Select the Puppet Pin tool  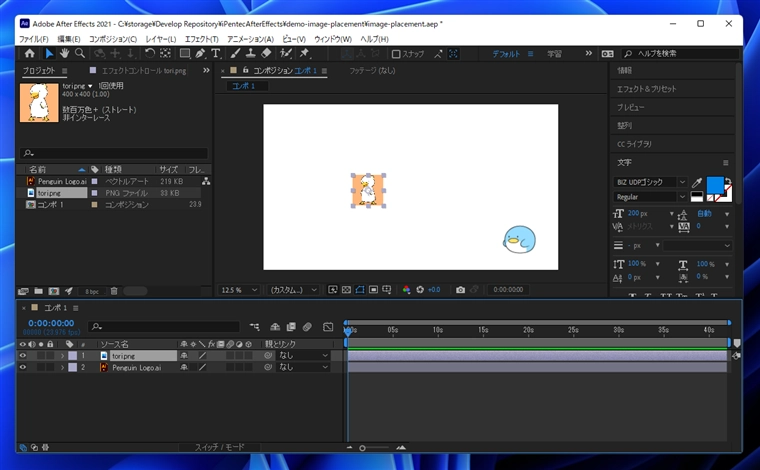(x=304, y=54)
